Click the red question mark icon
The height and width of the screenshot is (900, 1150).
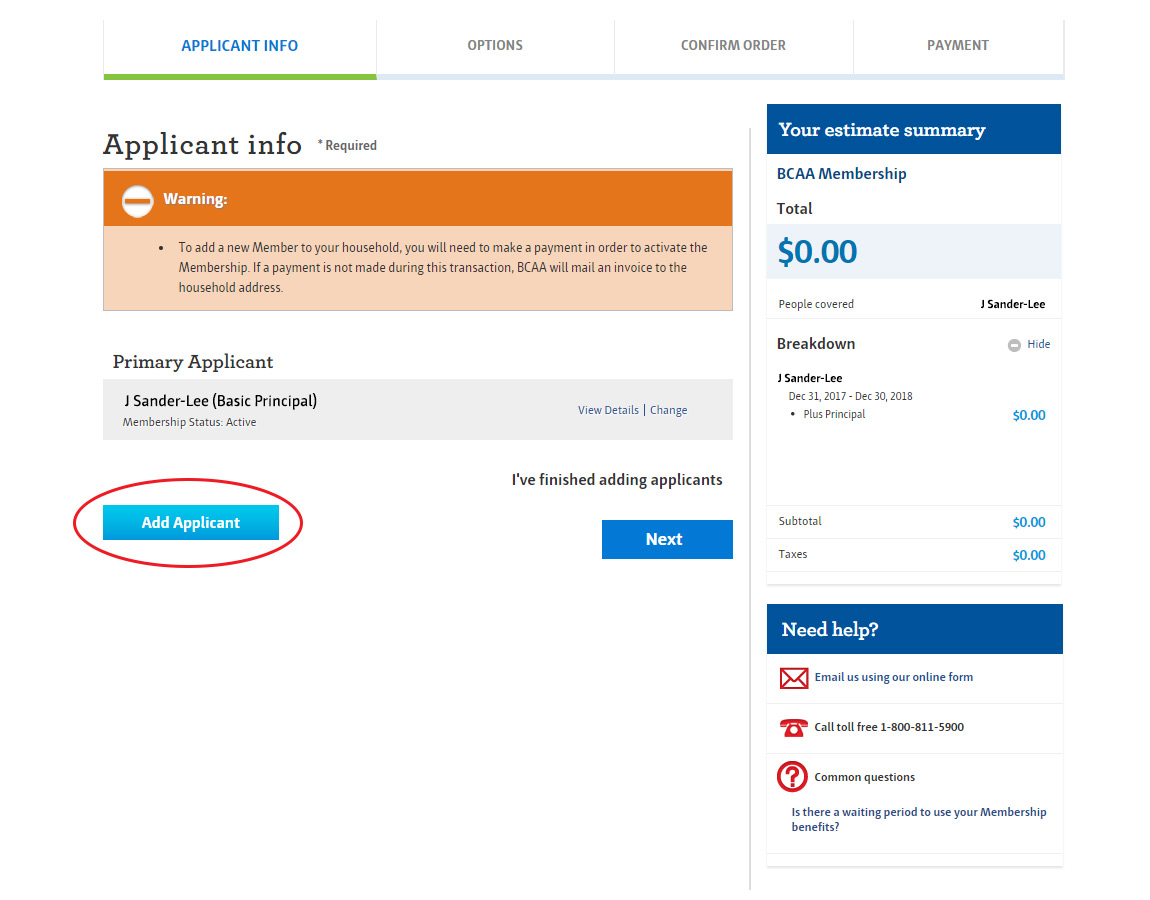(792, 777)
